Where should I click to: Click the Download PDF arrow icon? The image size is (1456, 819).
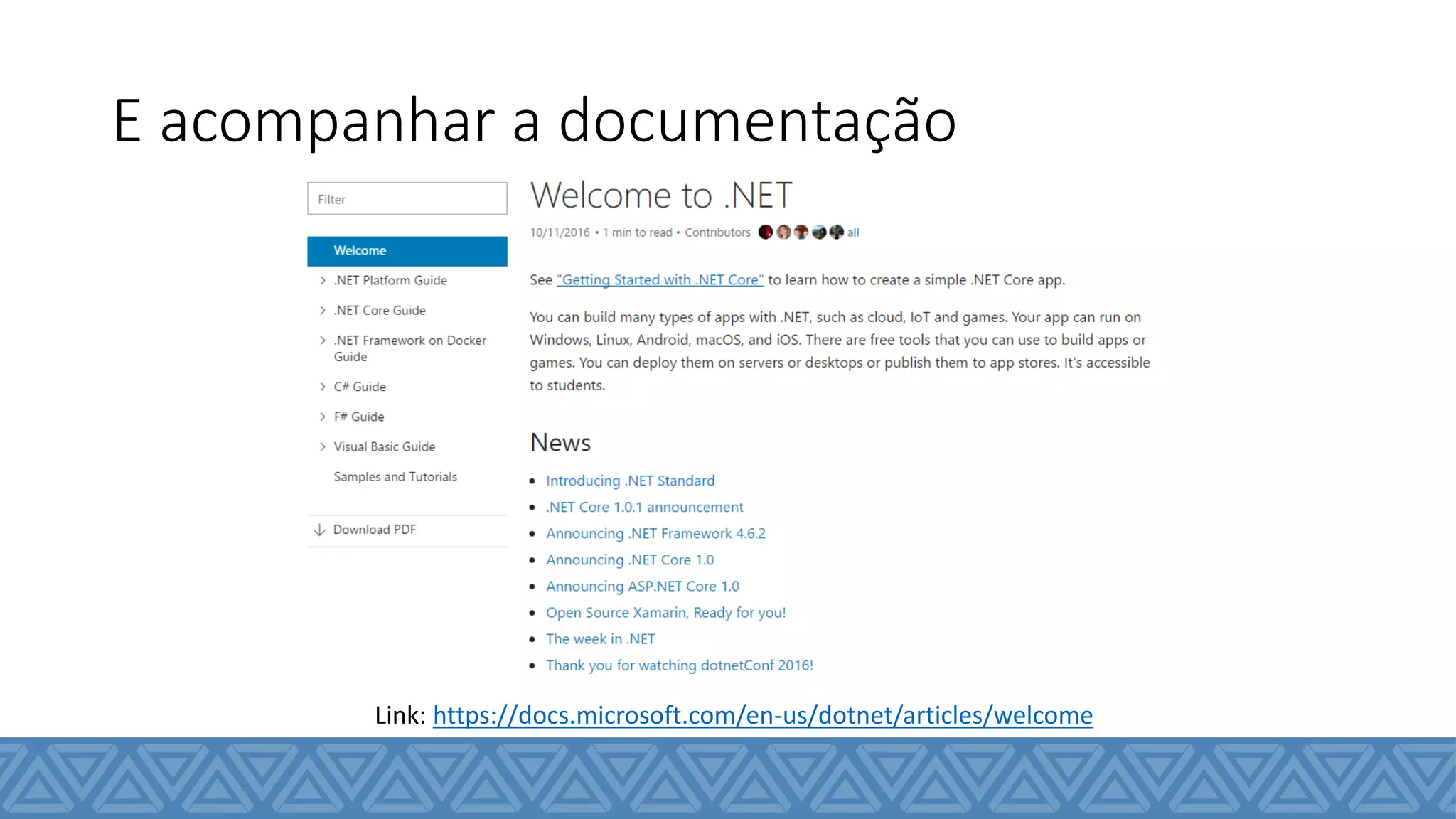click(x=320, y=530)
